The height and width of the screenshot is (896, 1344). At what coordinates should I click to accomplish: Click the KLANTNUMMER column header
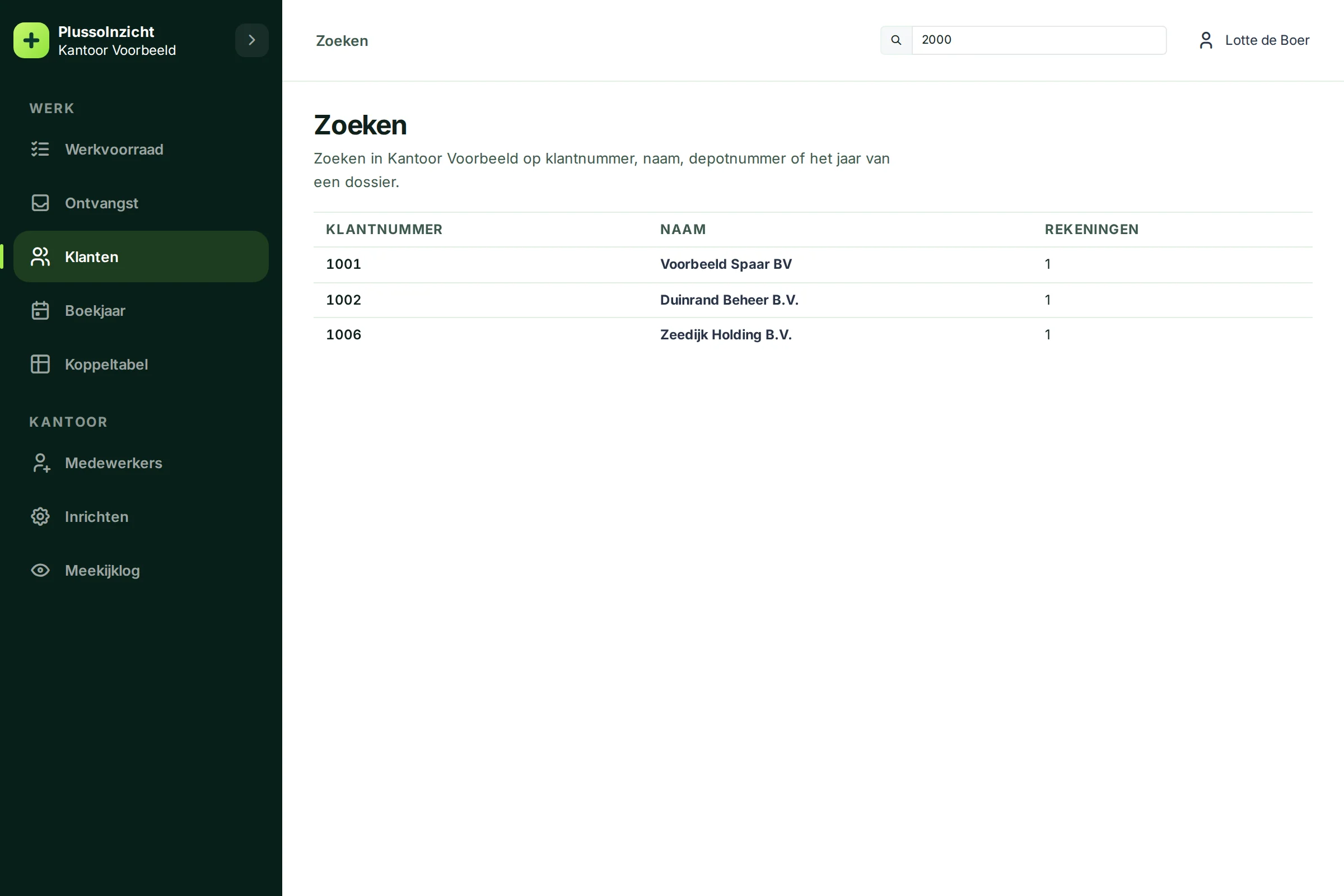[384, 229]
